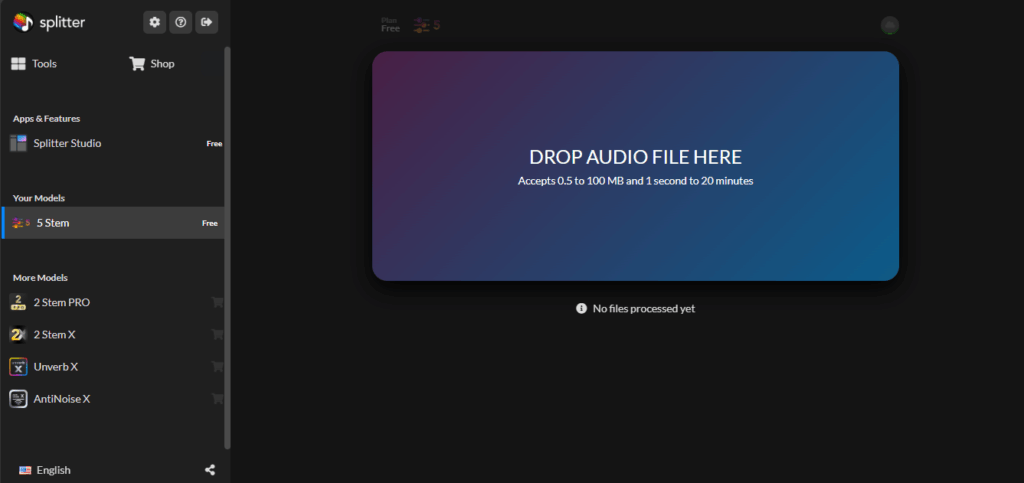Click the cart icon beside Unverb X
This screenshot has height=483, width=1024.
tap(217, 367)
